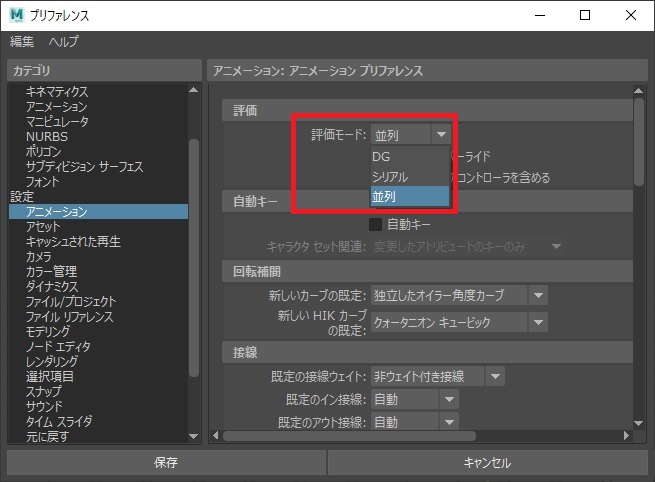Close the プリファレンス window
This screenshot has height=482, width=655.
coord(631,15)
